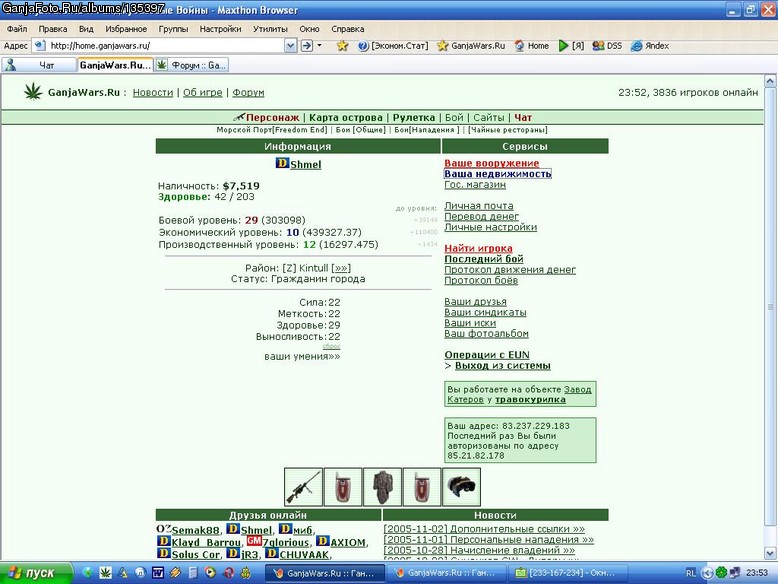Open the Вид menu

click(x=86, y=29)
